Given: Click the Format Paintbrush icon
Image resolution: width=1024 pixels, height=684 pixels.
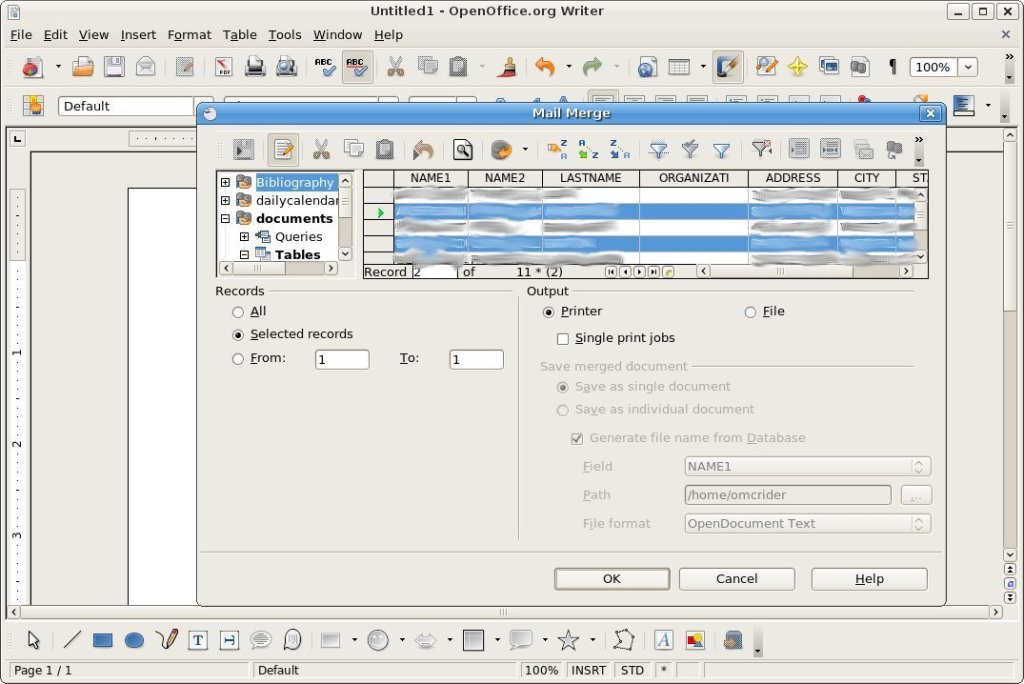Looking at the screenshot, I should click(x=506, y=67).
